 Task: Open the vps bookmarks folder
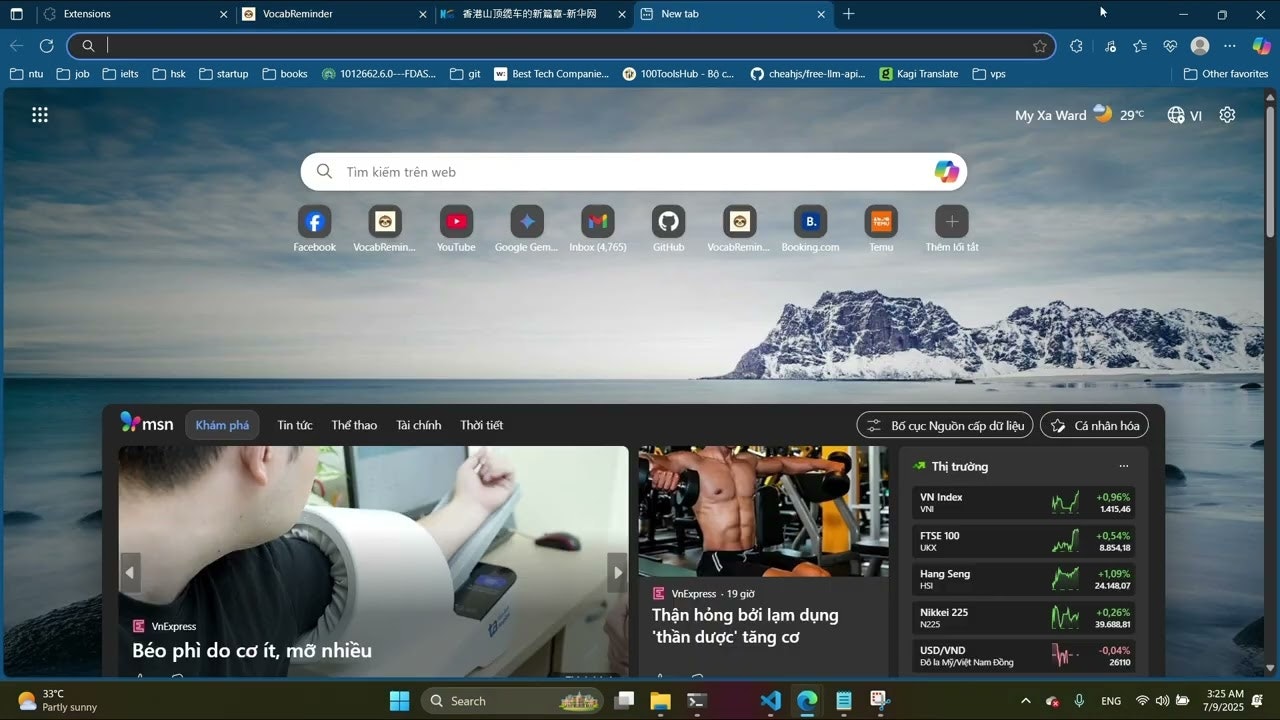click(x=988, y=74)
